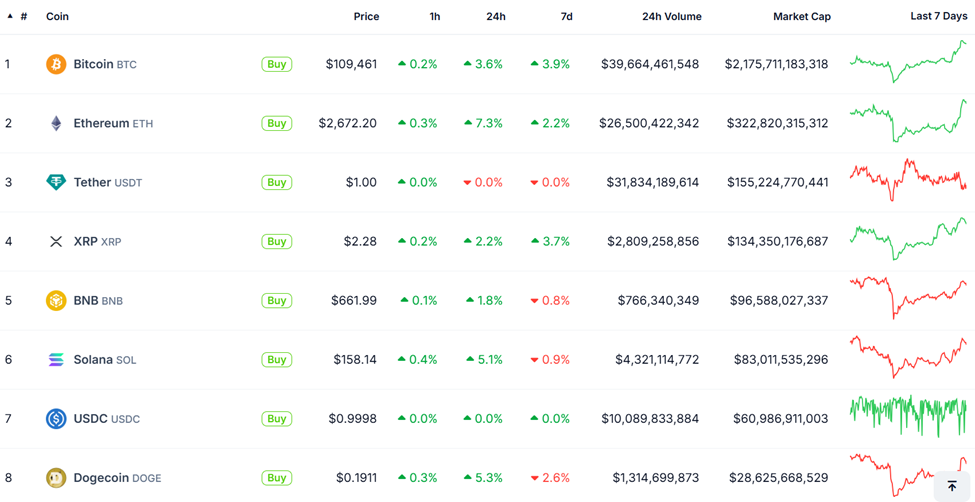View Tether's red 7-day sparkline chart
The width and height of the screenshot is (975, 502).
[908, 179]
